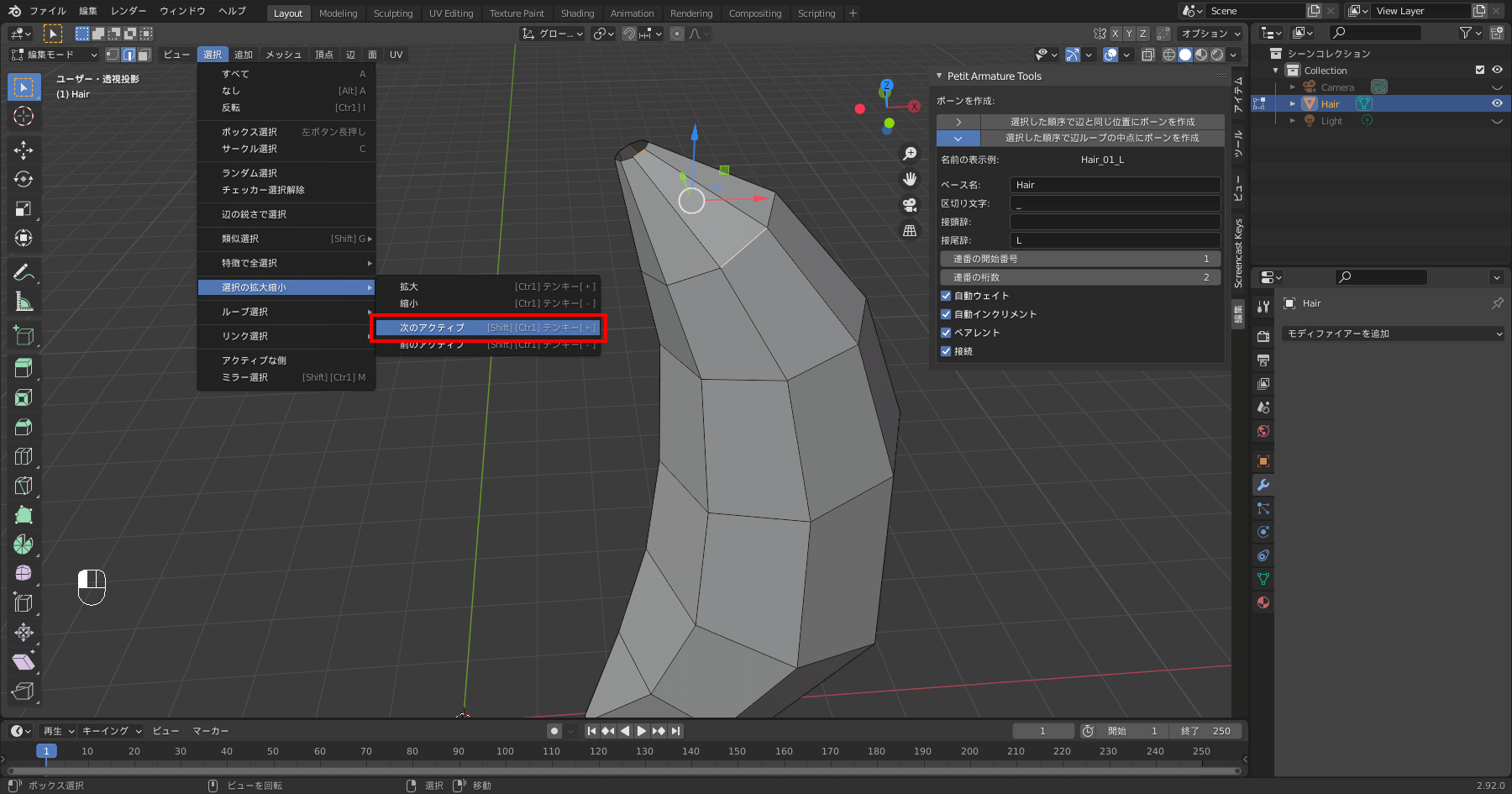Screen dimensions: 1512x794
Task: Open the 編集モード mode dropdown
Action: pos(54,55)
